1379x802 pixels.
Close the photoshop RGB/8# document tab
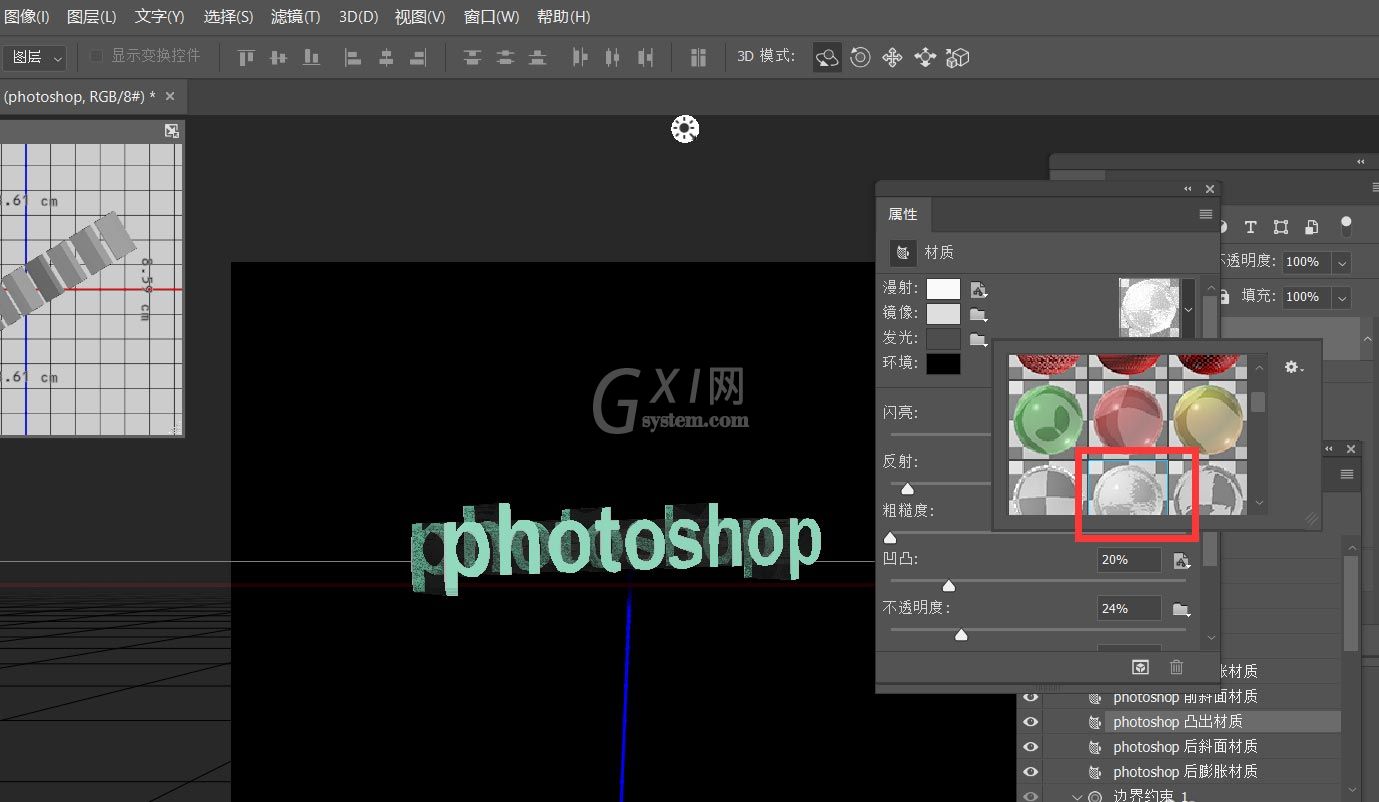click(170, 96)
